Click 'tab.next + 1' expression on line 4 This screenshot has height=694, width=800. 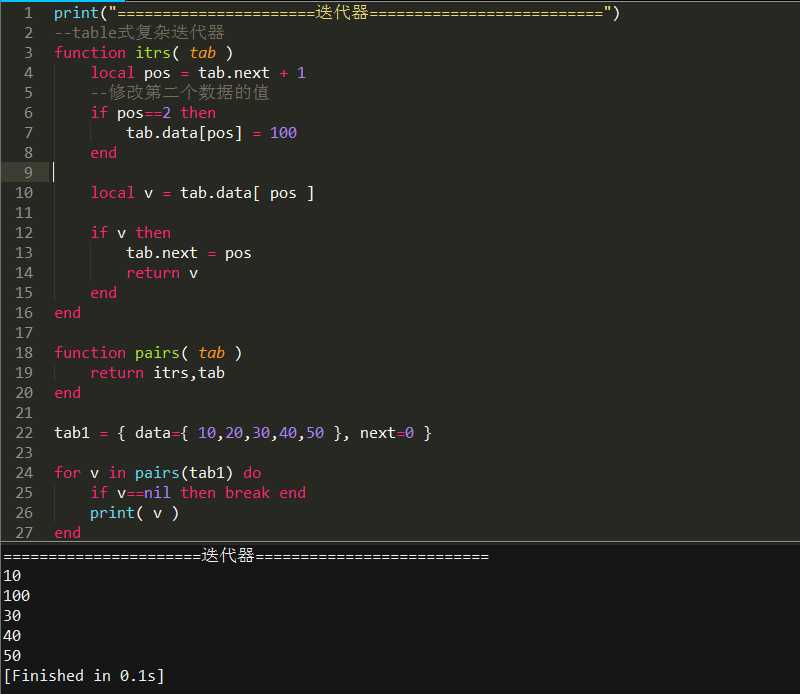(252, 73)
